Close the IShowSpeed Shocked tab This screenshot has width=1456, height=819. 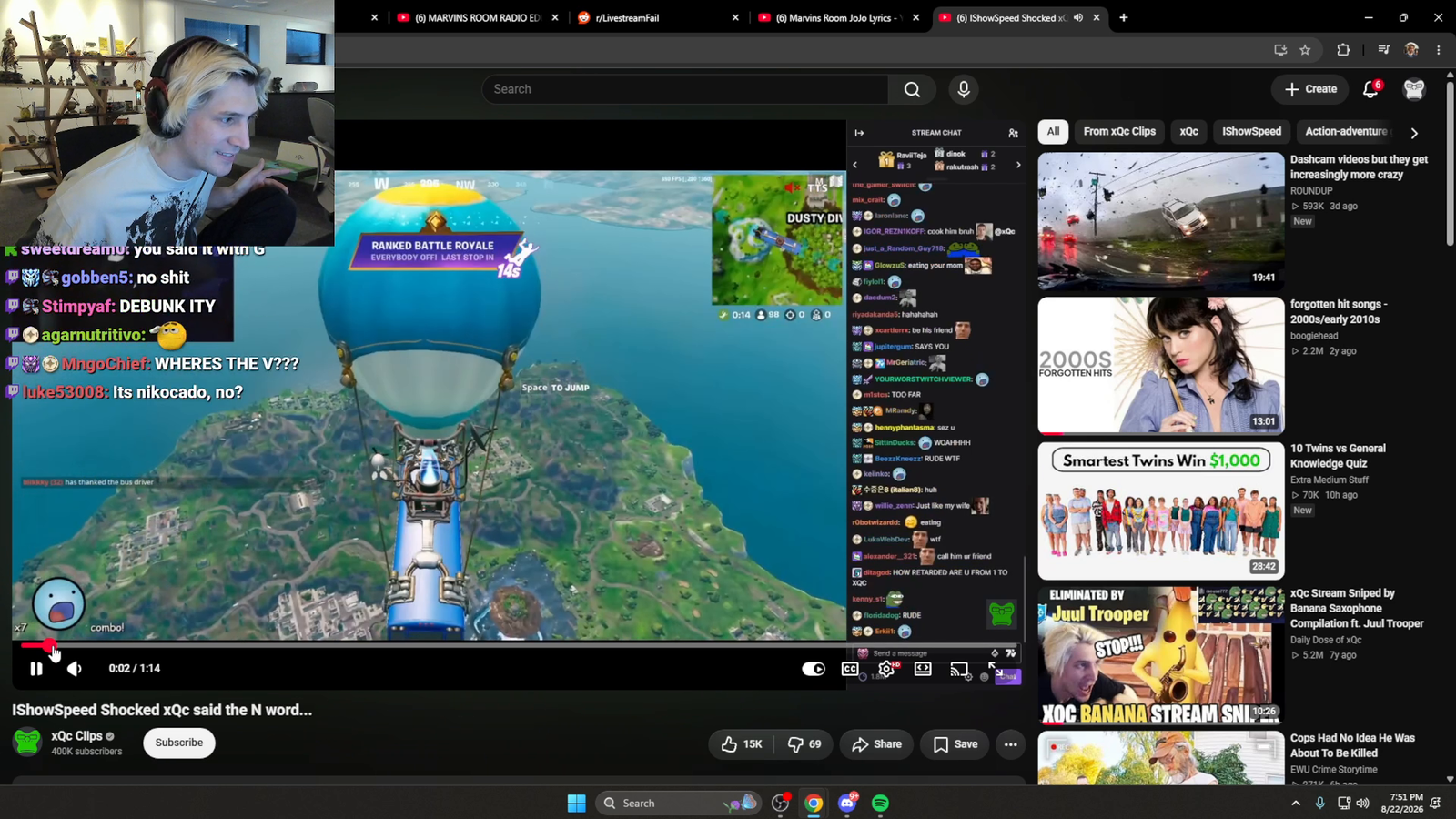point(1097,18)
